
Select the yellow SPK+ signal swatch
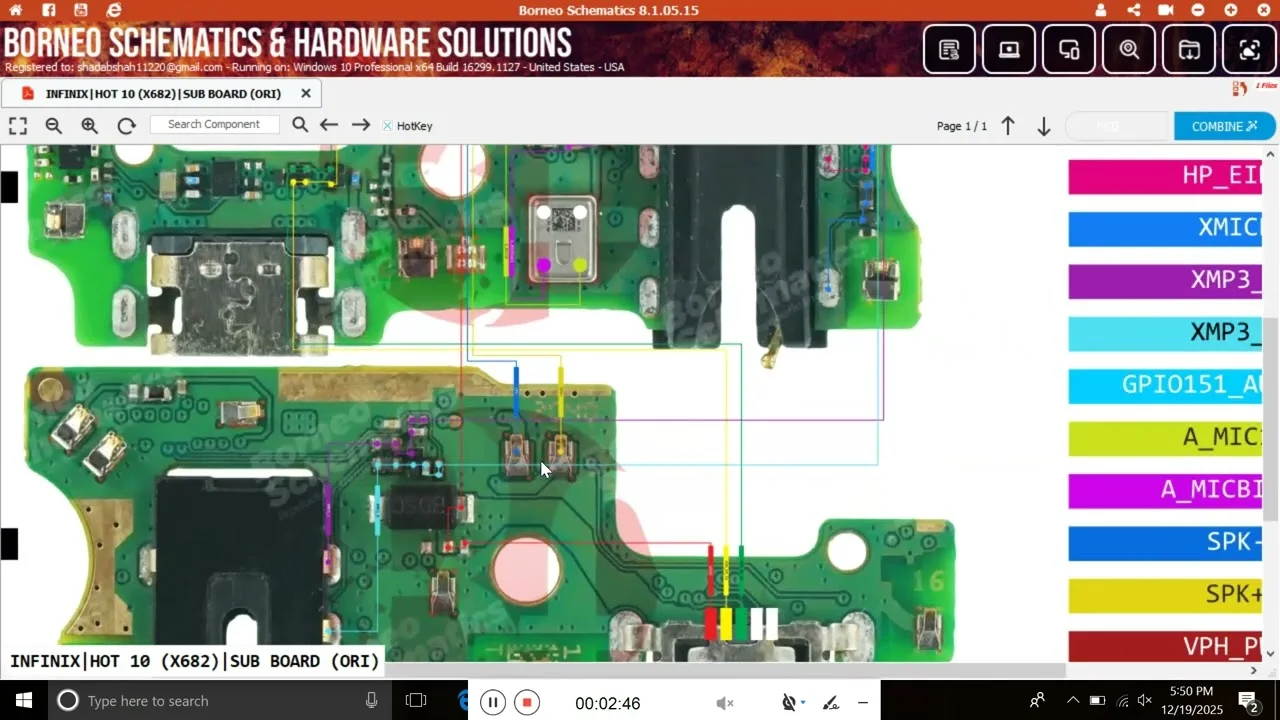[1165, 596]
